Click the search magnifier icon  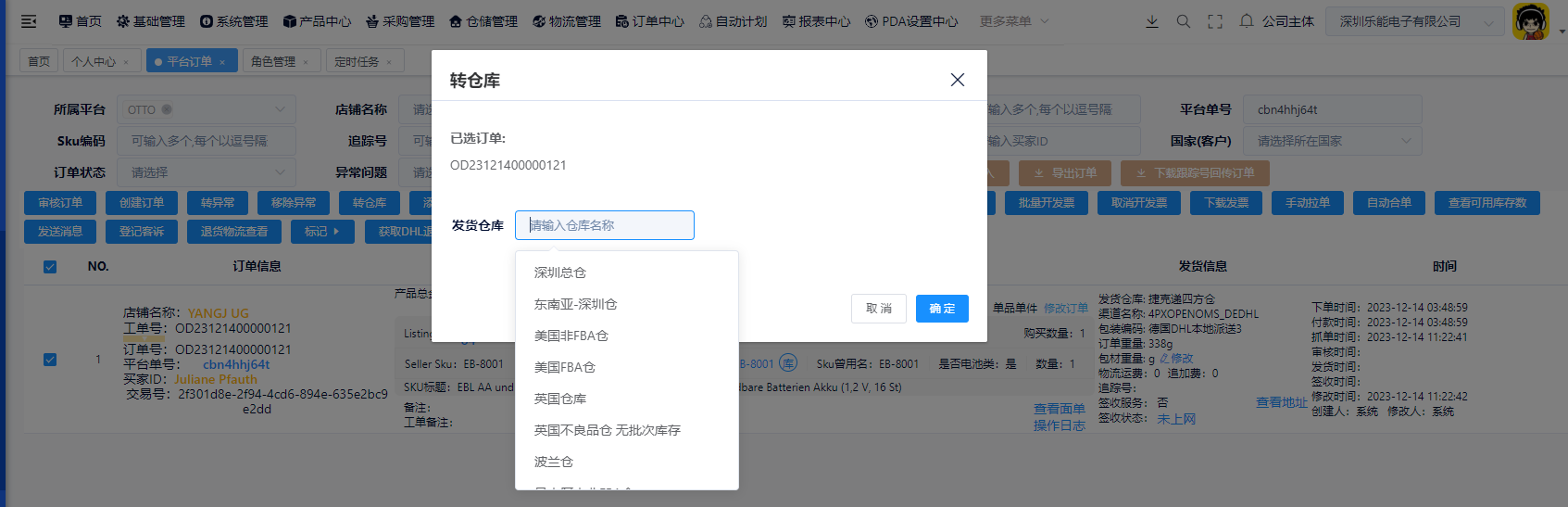pyautogui.click(x=1184, y=21)
